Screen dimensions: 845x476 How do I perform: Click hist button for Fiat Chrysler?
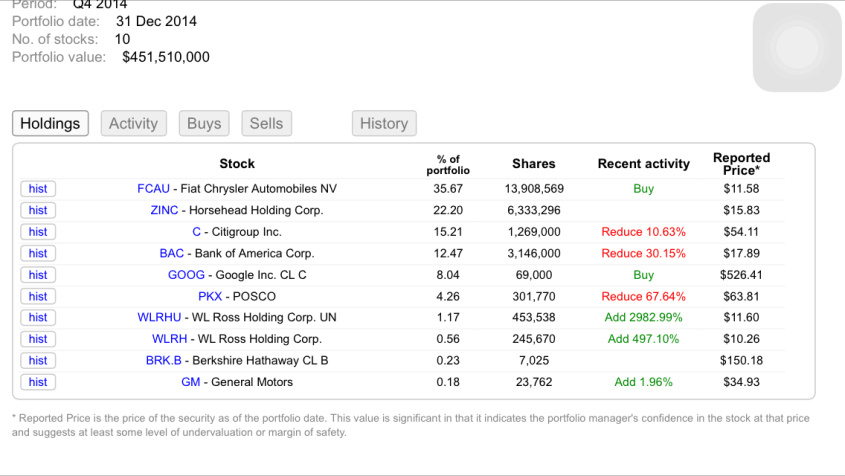click(38, 189)
